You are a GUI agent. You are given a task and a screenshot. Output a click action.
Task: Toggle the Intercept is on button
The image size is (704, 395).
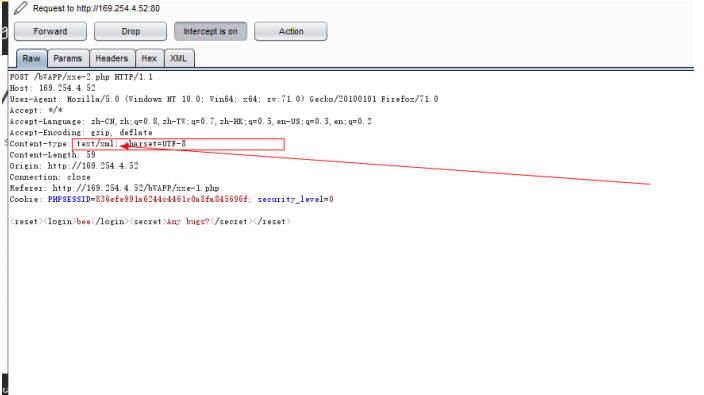[210, 31]
